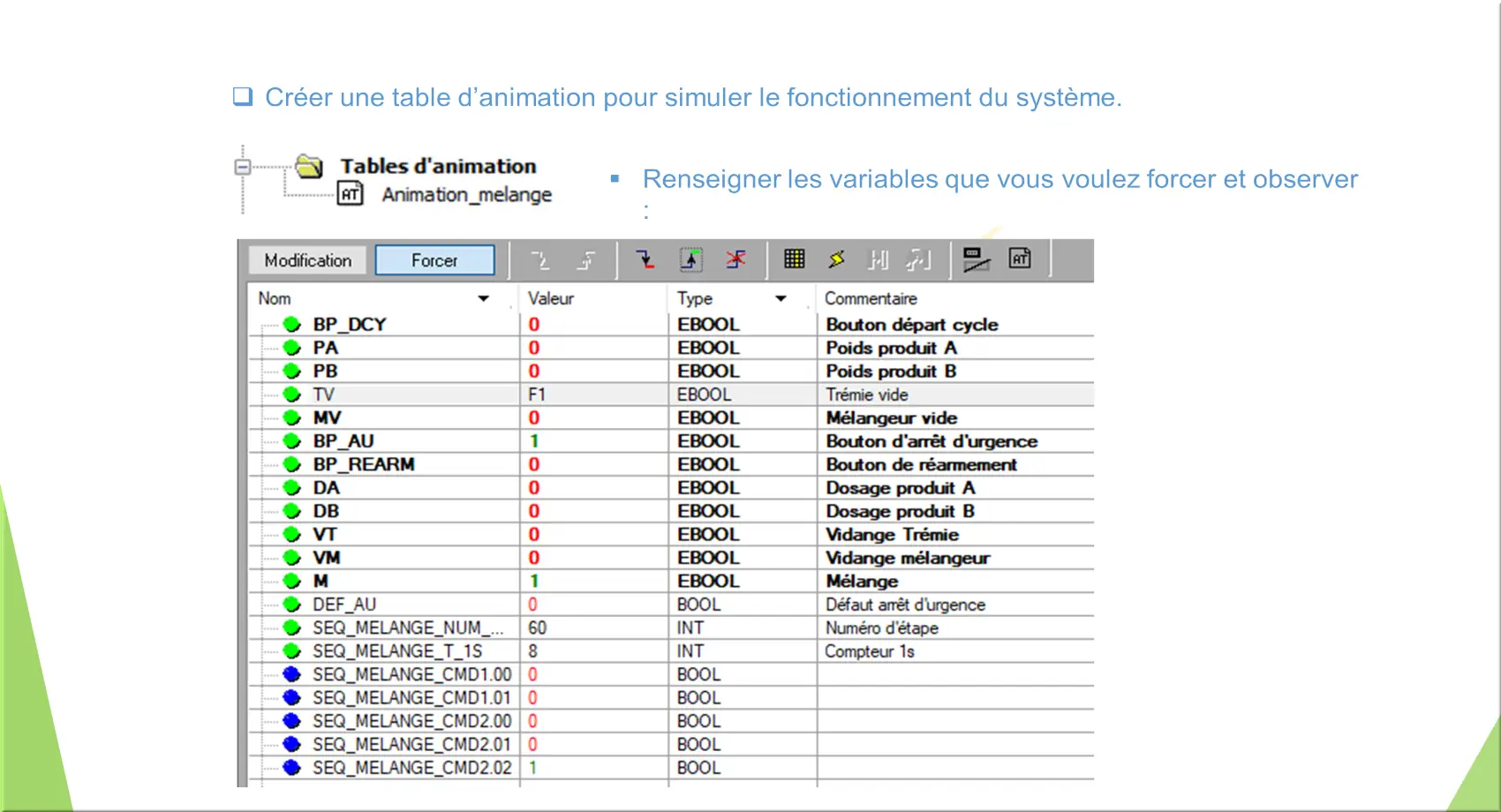Click comment 'Trémie vide'

pyautogui.click(x=867, y=395)
